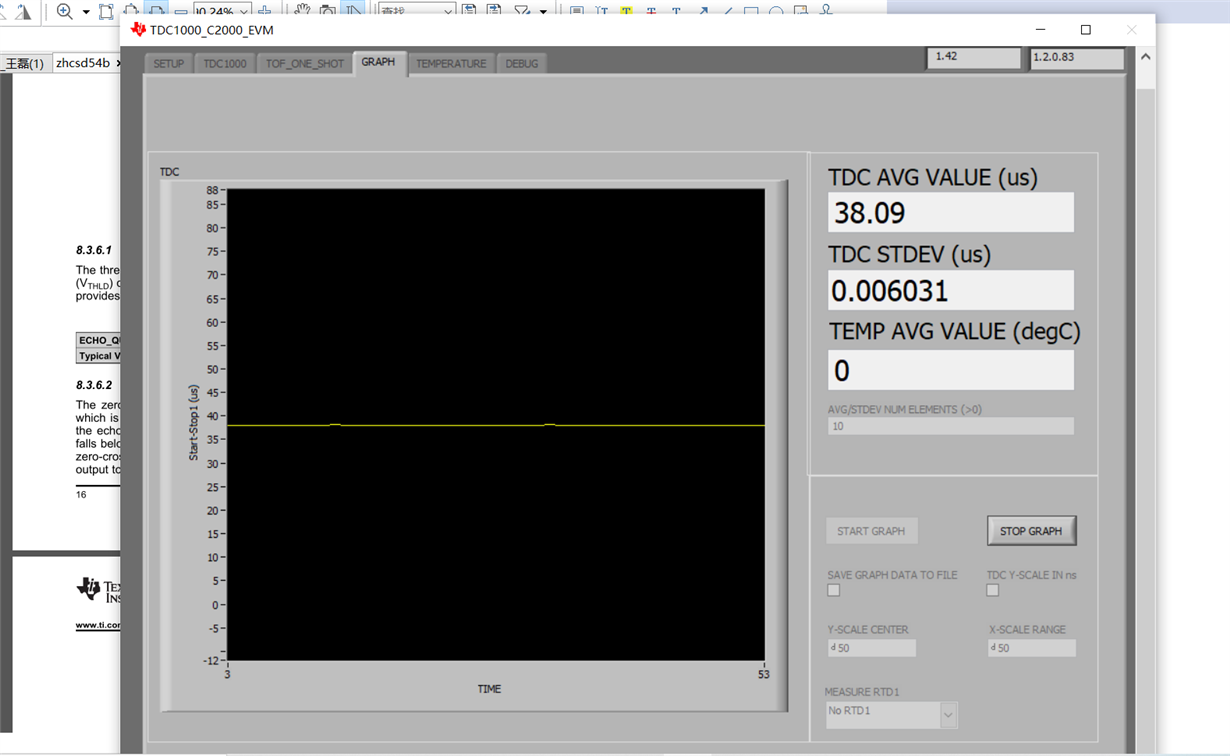The height and width of the screenshot is (756, 1230).
Task: Click the AVG/STDEV NUM ELEMENTS field
Action: tap(950, 426)
